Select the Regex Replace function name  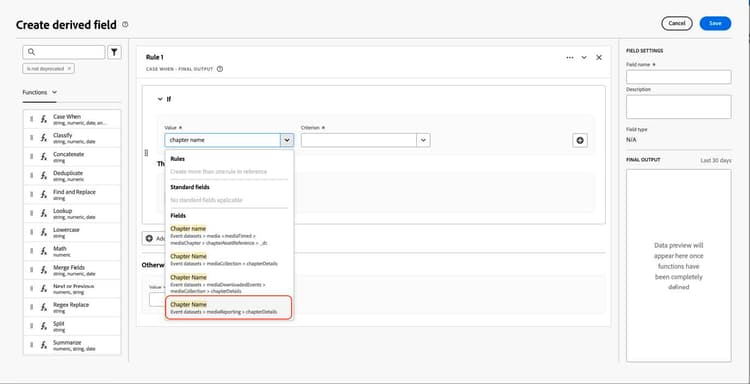[x=71, y=305]
